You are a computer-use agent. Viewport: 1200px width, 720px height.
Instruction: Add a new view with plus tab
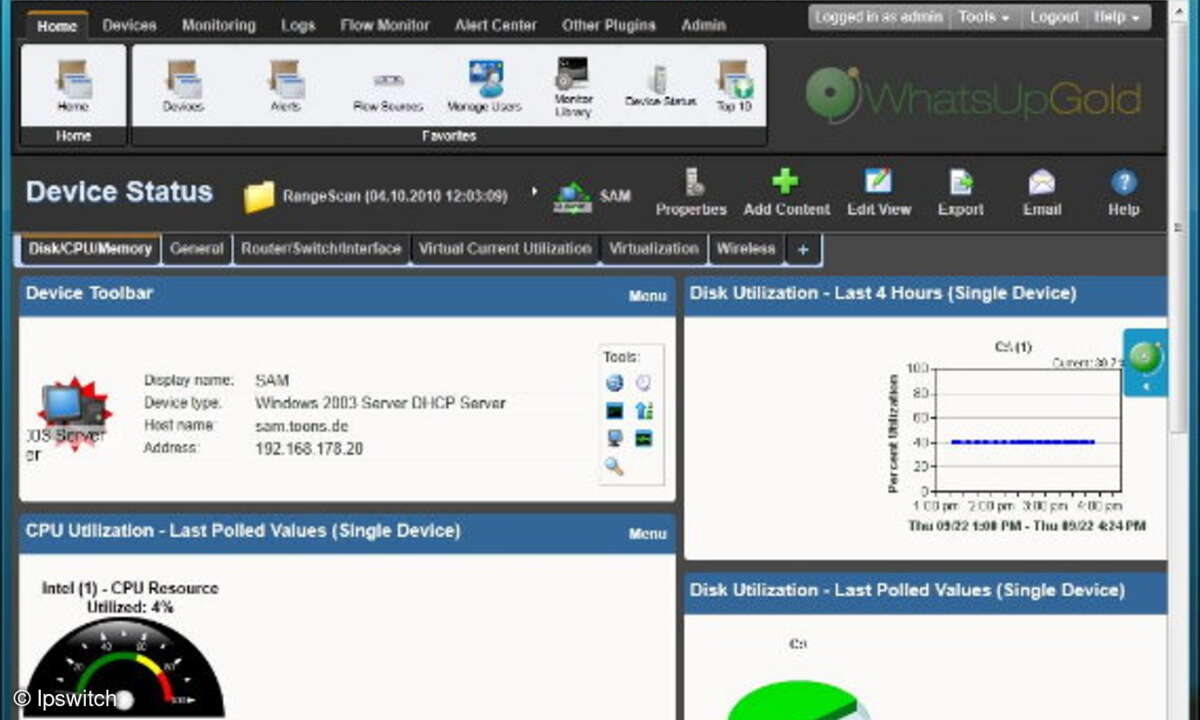click(803, 250)
